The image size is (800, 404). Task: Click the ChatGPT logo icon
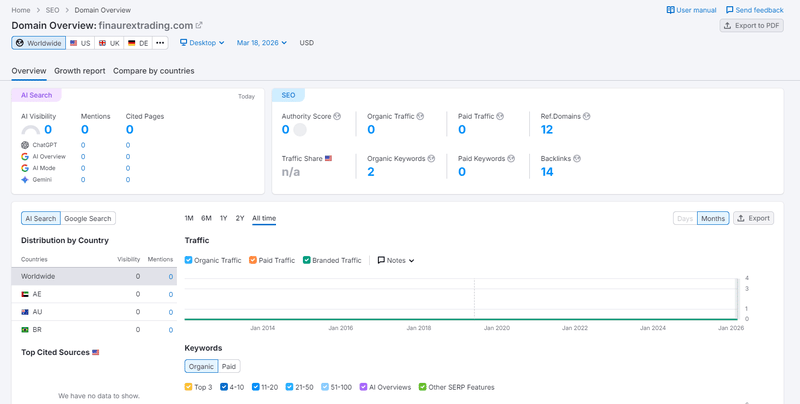click(25, 145)
